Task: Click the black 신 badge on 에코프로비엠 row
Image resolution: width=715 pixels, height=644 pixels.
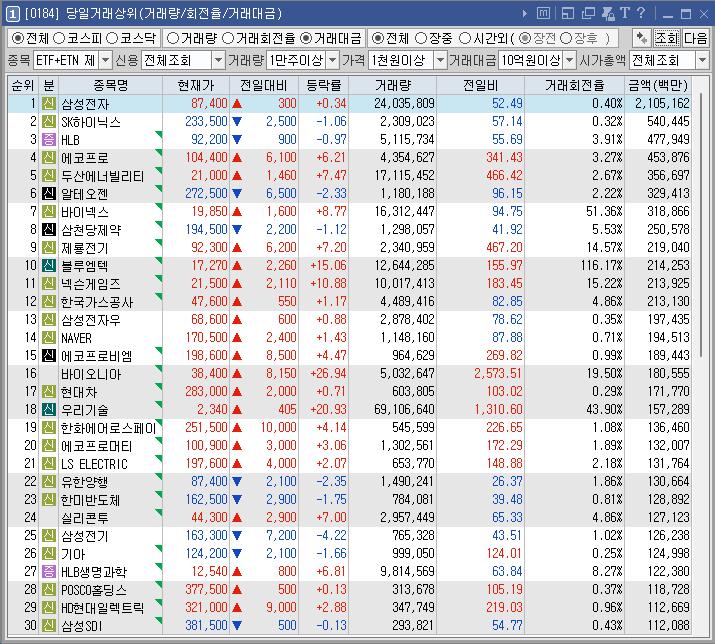Action: [49, 355]
